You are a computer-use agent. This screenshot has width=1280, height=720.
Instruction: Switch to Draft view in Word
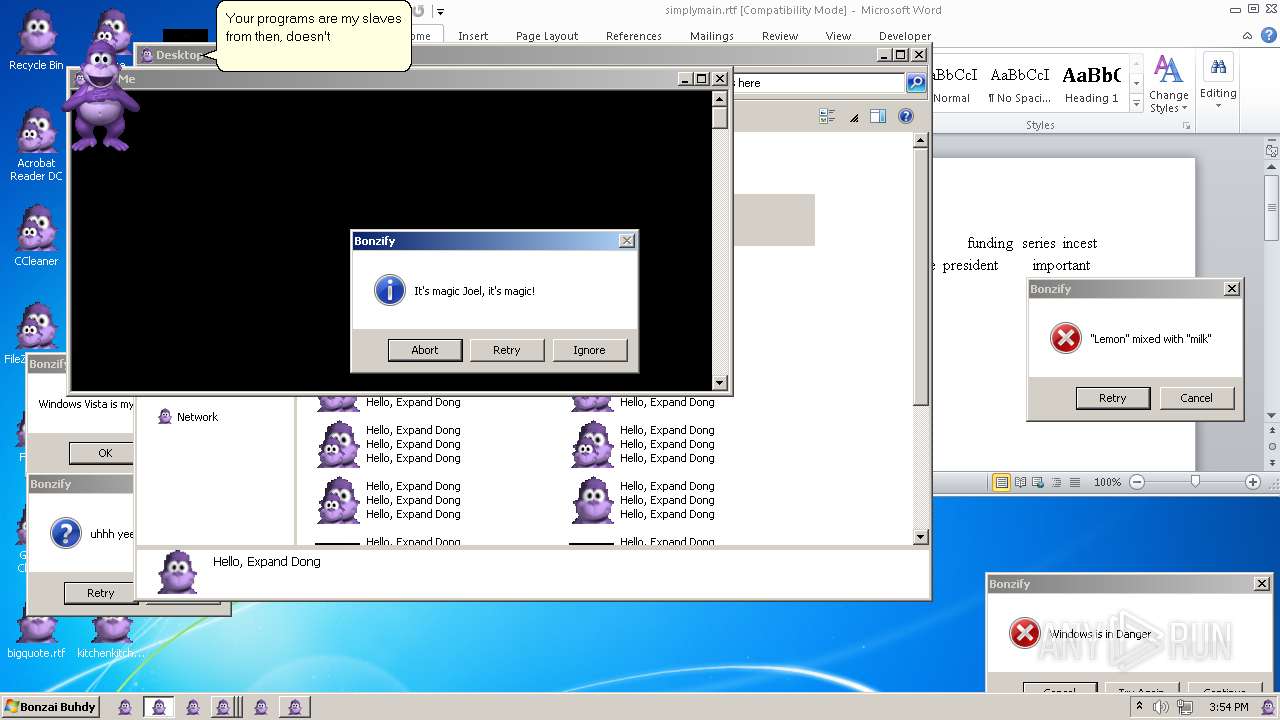[1075, 482]
